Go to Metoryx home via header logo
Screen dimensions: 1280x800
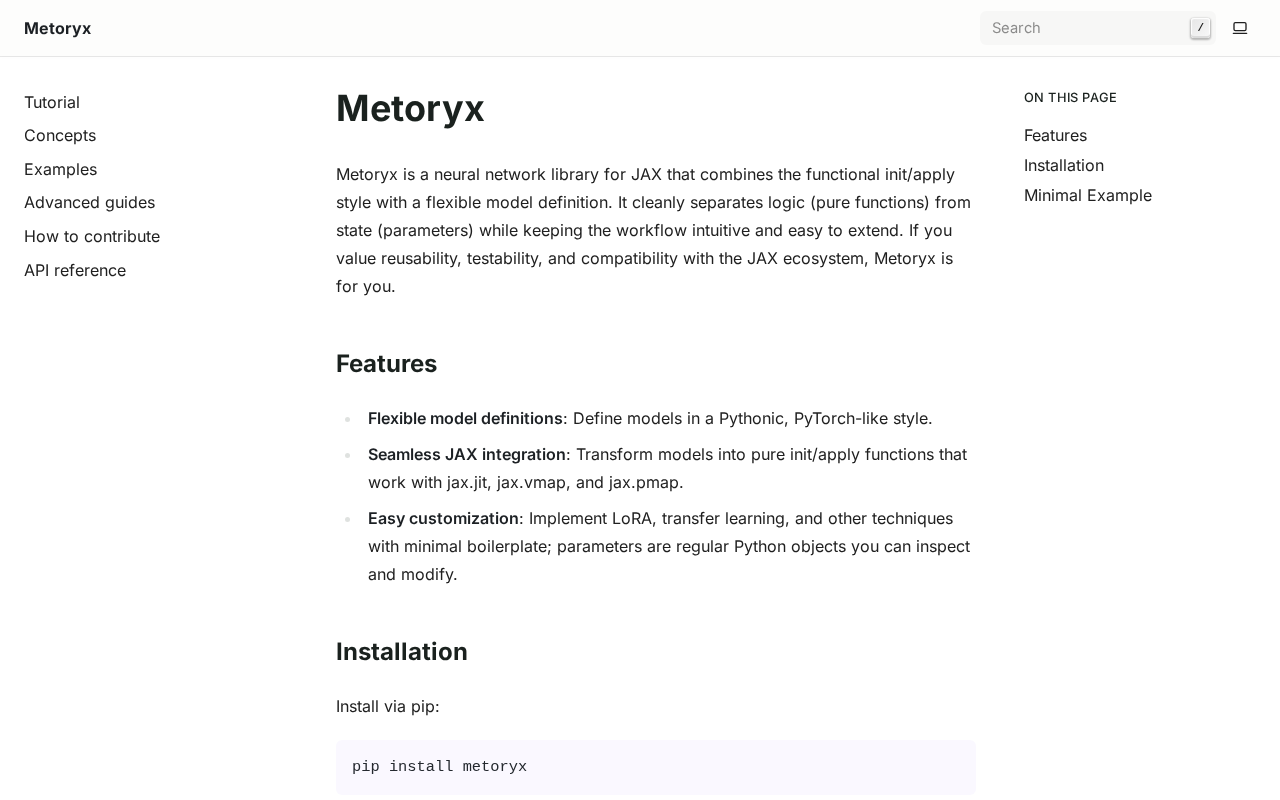pyautogui.click(x=58, y=28)
